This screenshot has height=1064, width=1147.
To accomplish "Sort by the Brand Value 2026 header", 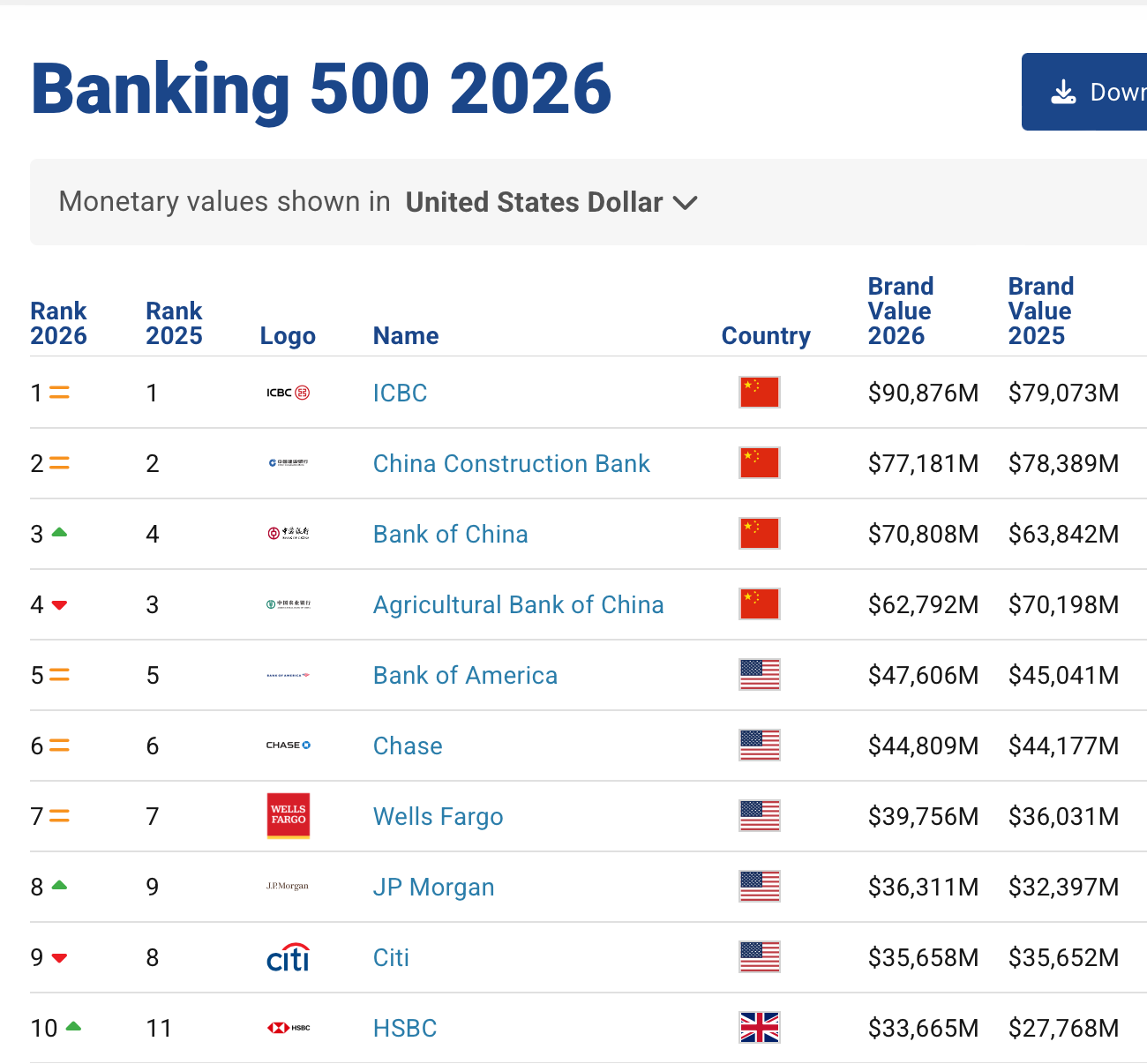I will click(900, 311).
